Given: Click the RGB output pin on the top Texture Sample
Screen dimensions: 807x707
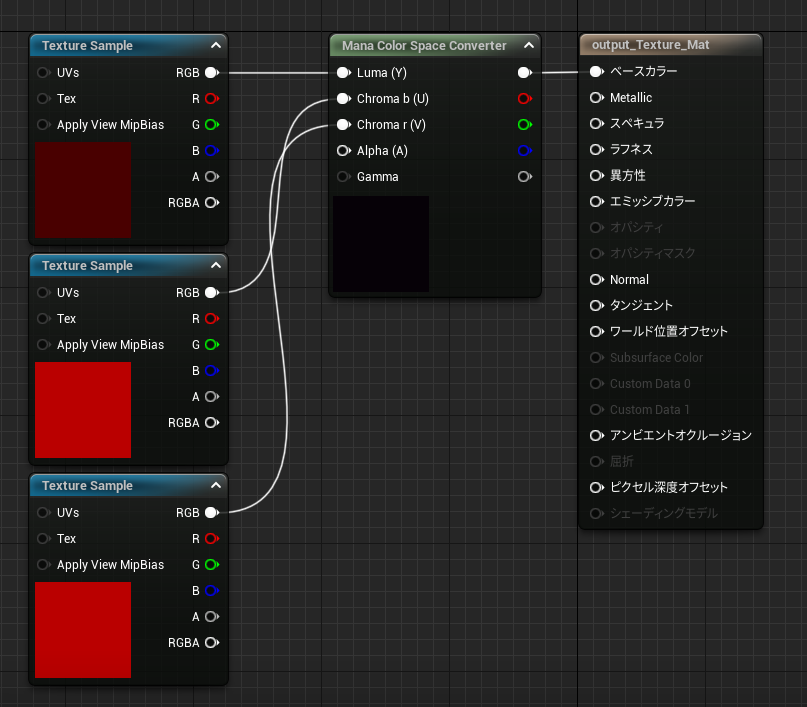Looking at the screenshot, I should pyautogui.click(x=212, y=73).
